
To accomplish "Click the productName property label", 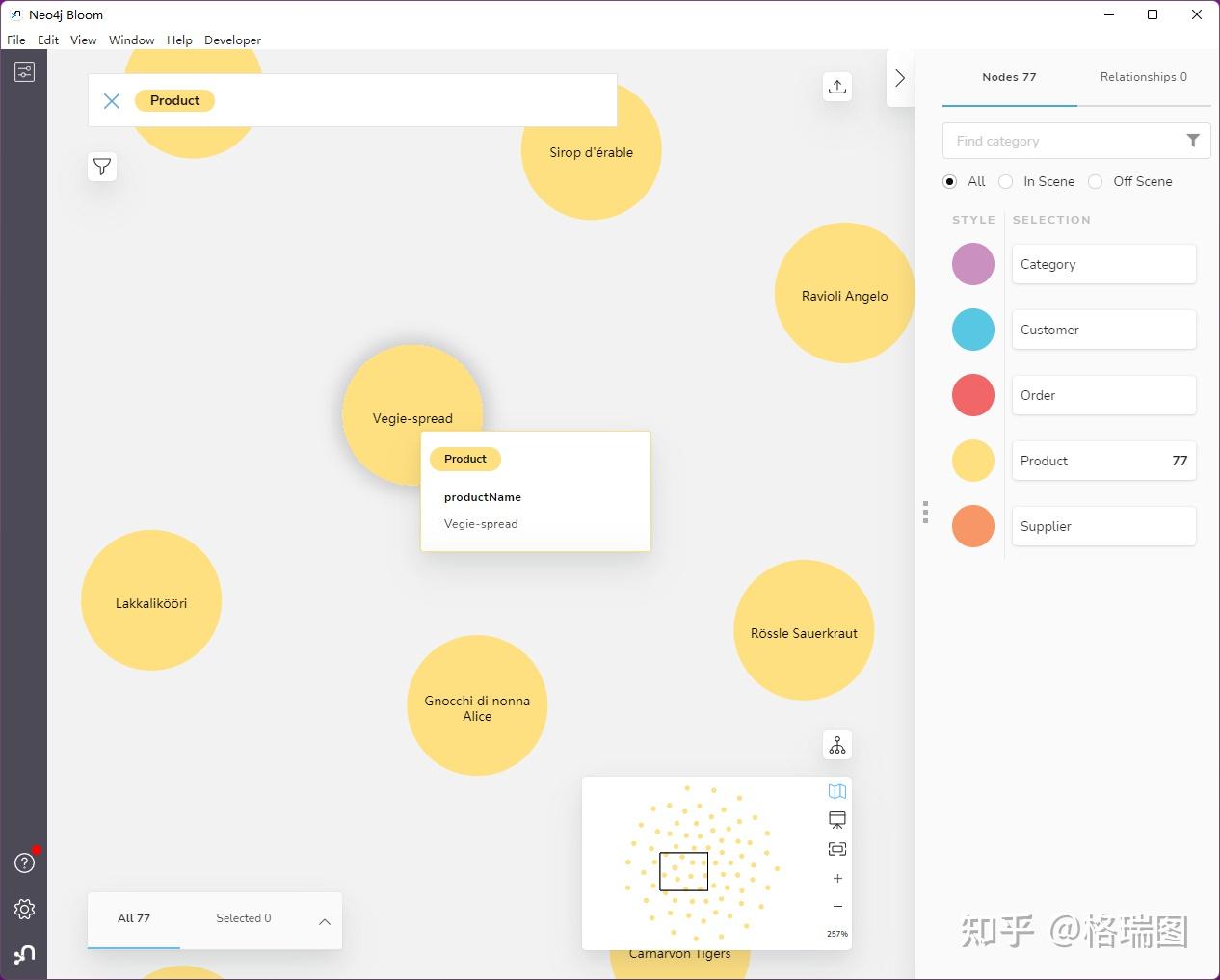I will coord(483,497).
